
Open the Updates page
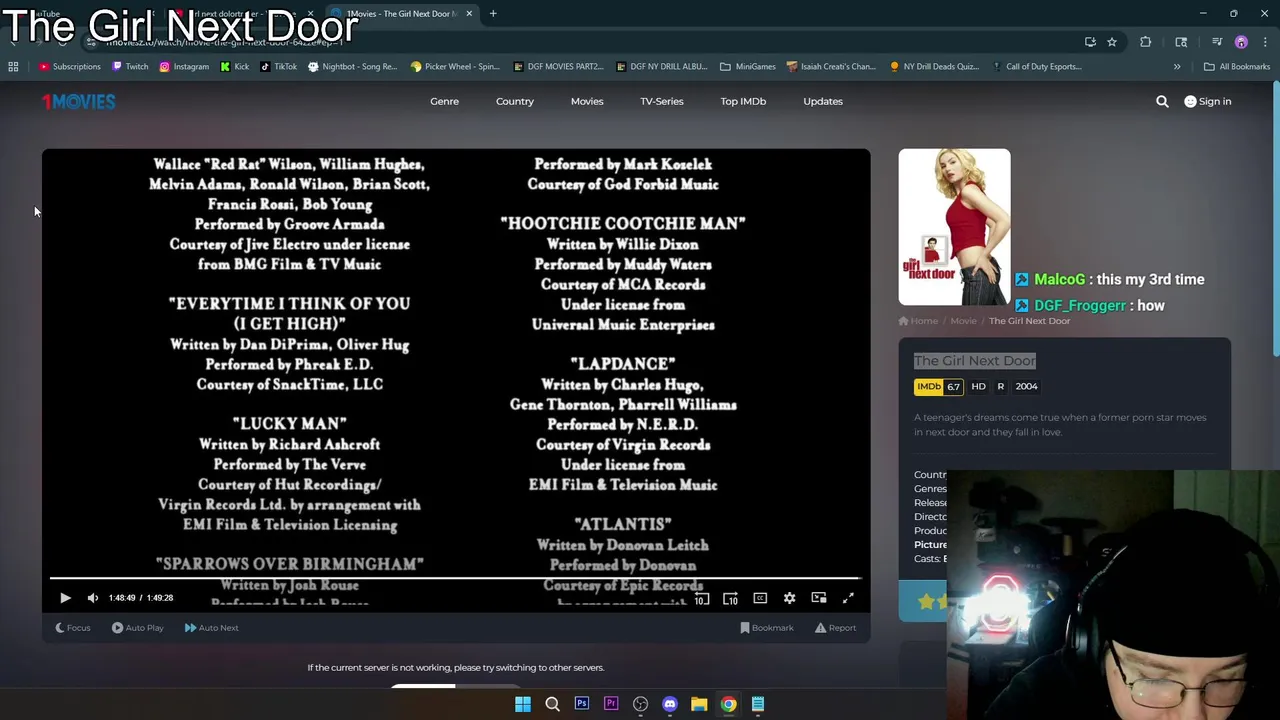tap(823, 101)
